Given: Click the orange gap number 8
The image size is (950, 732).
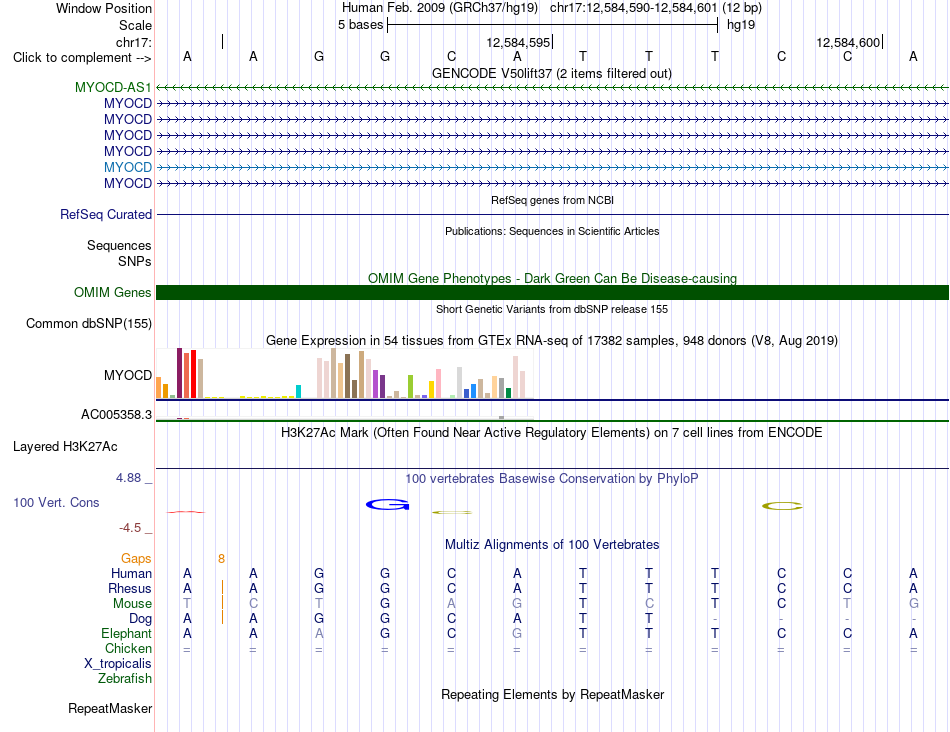Looking at the screenshot, I should tap(222, 559).
